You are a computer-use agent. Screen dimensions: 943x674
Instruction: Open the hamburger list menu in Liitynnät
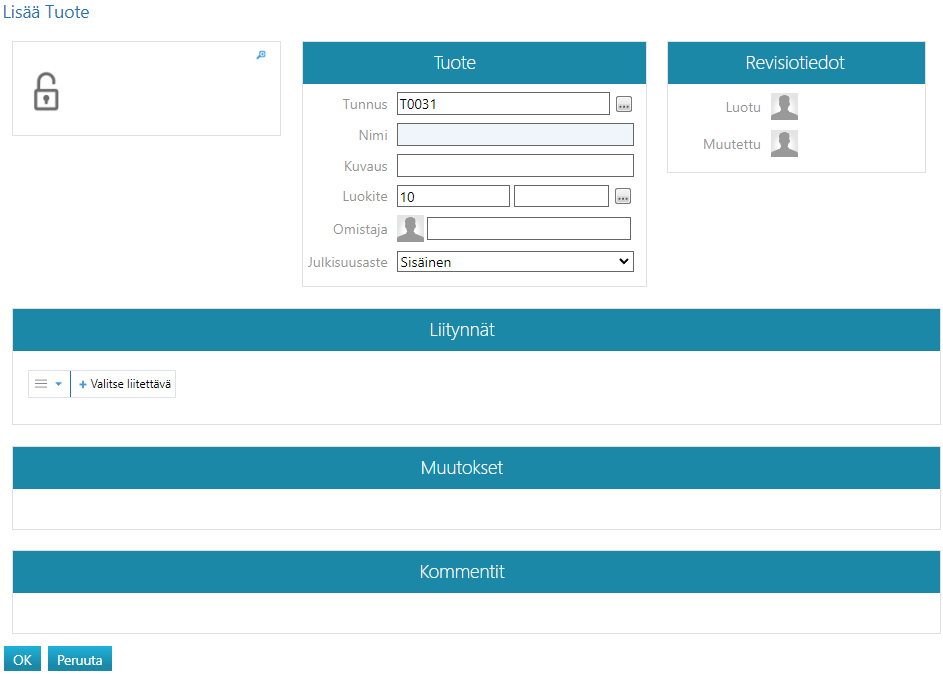[48, 384]
